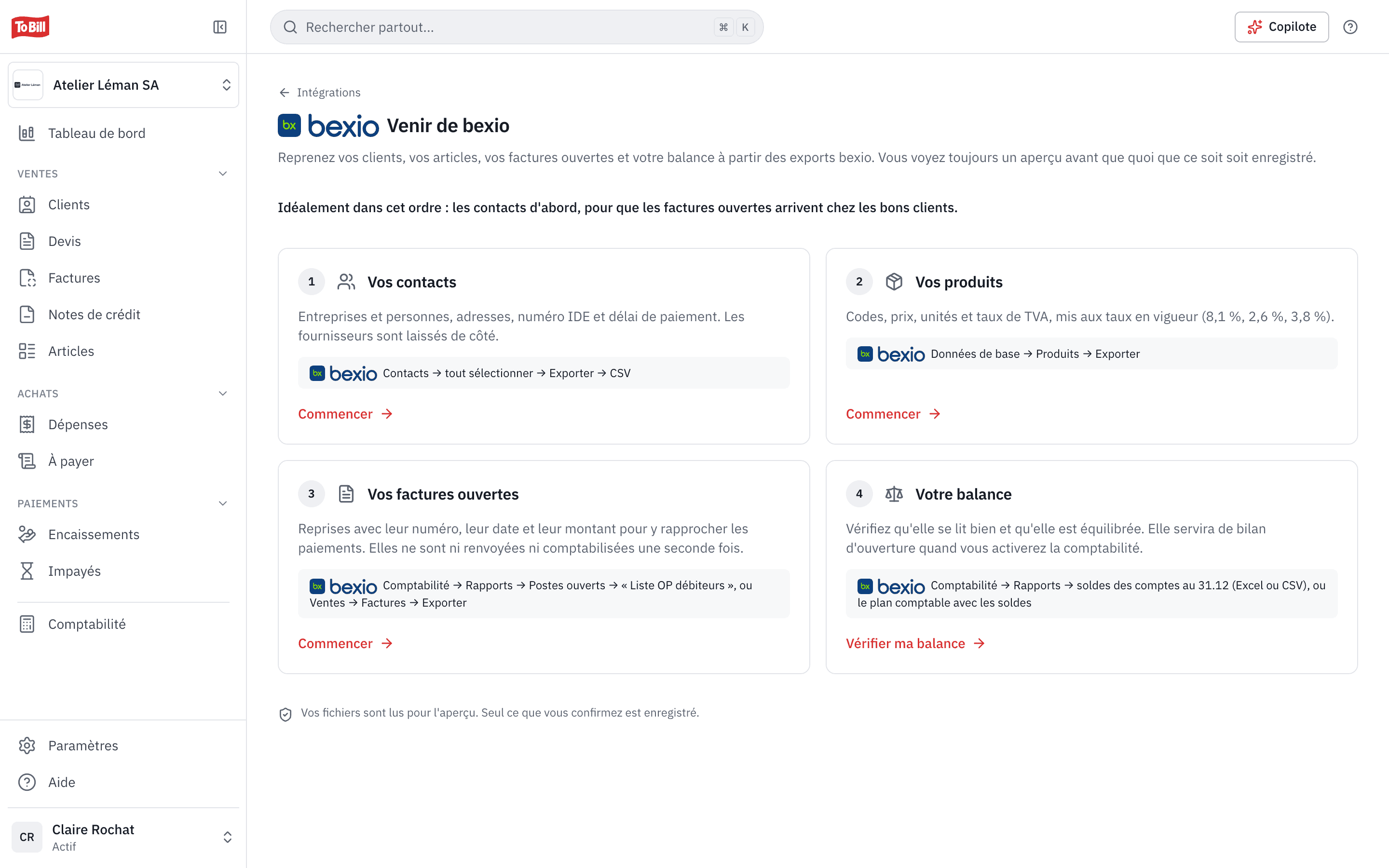Open the Encaissements page
This screenshot has height=868, width=1389.
coord(123,534)
